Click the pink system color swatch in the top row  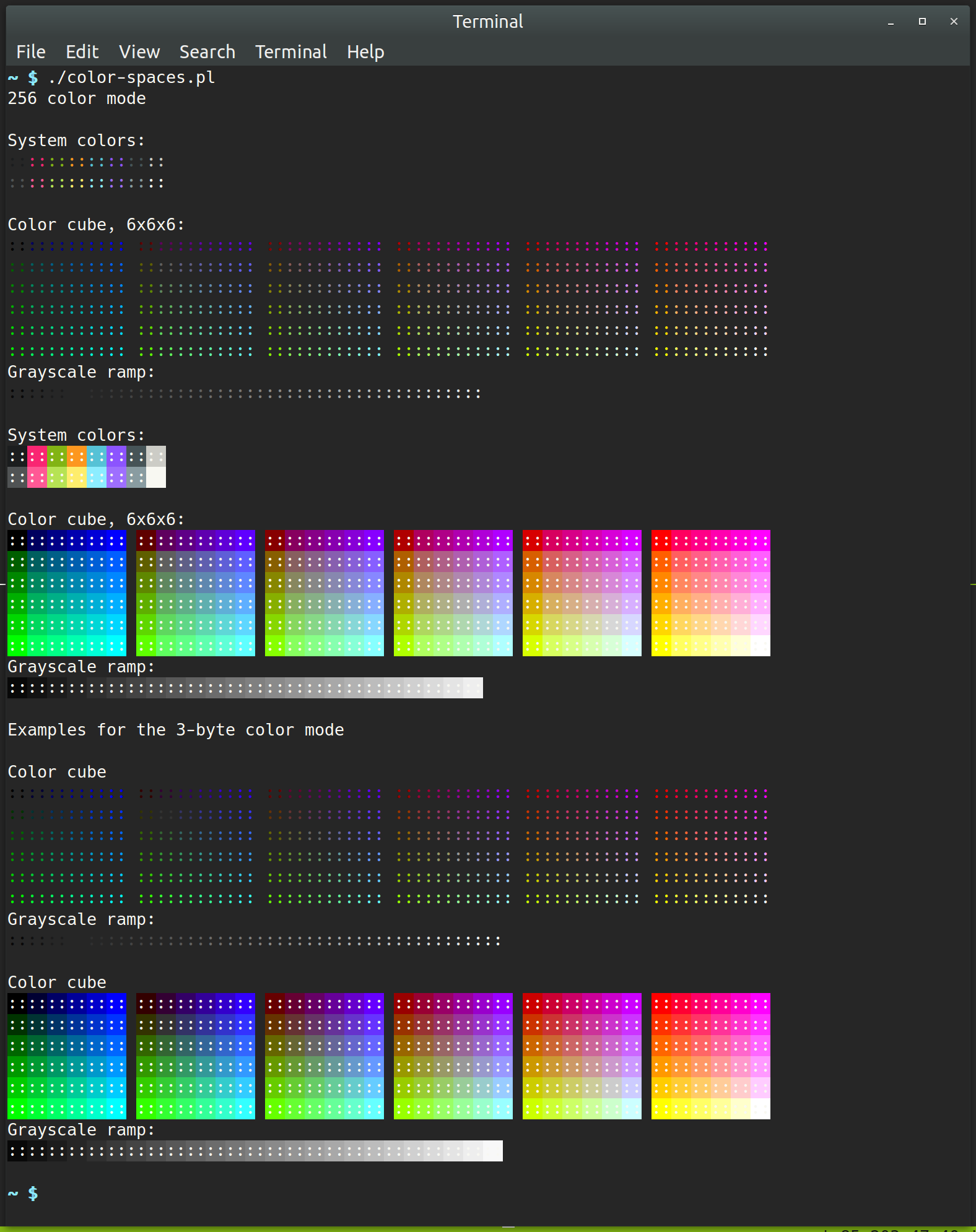37,456
